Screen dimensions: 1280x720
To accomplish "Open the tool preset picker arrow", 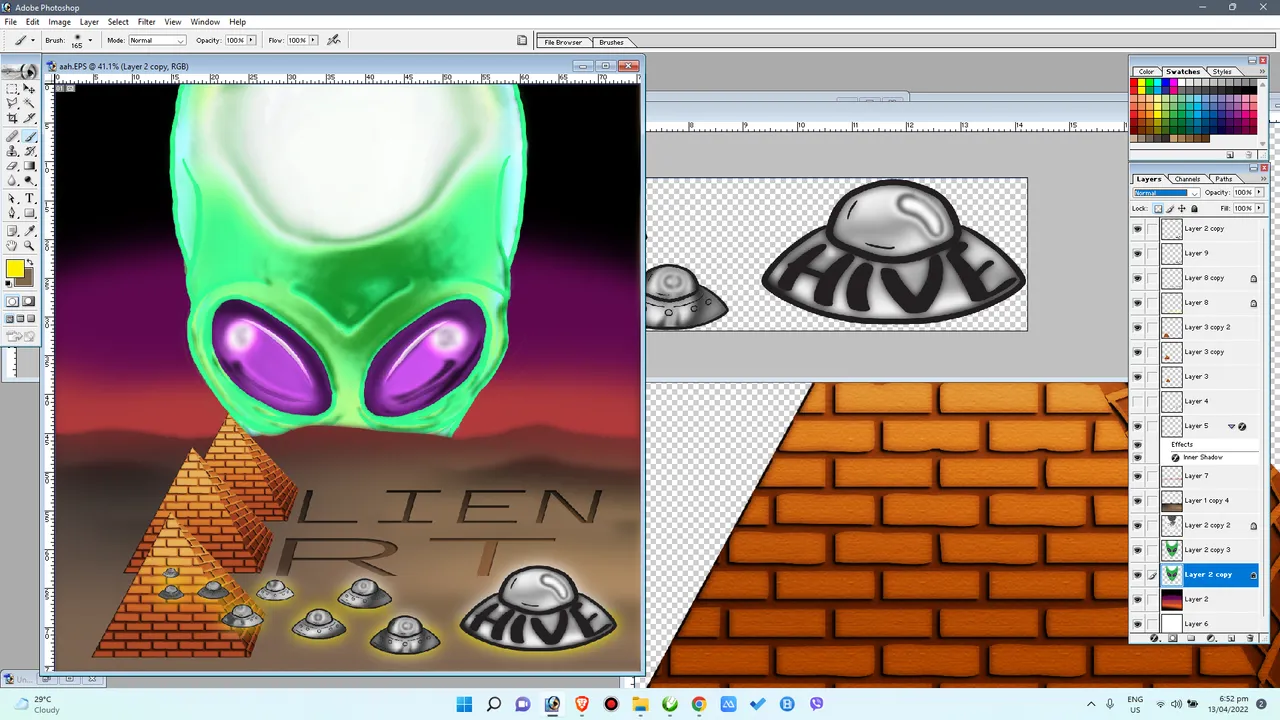I will click(x=33, y=41).
